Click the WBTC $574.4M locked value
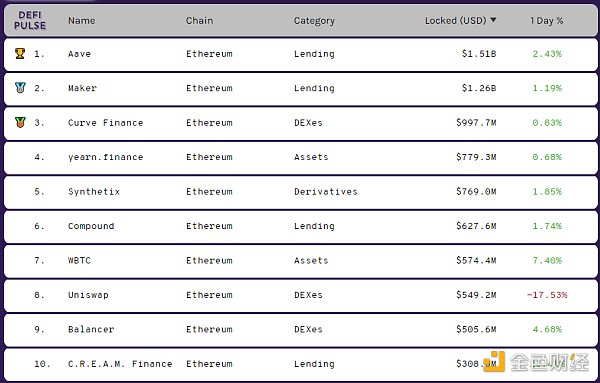Image resolution: width=600 pixels, height=383 pixels. 476,261
